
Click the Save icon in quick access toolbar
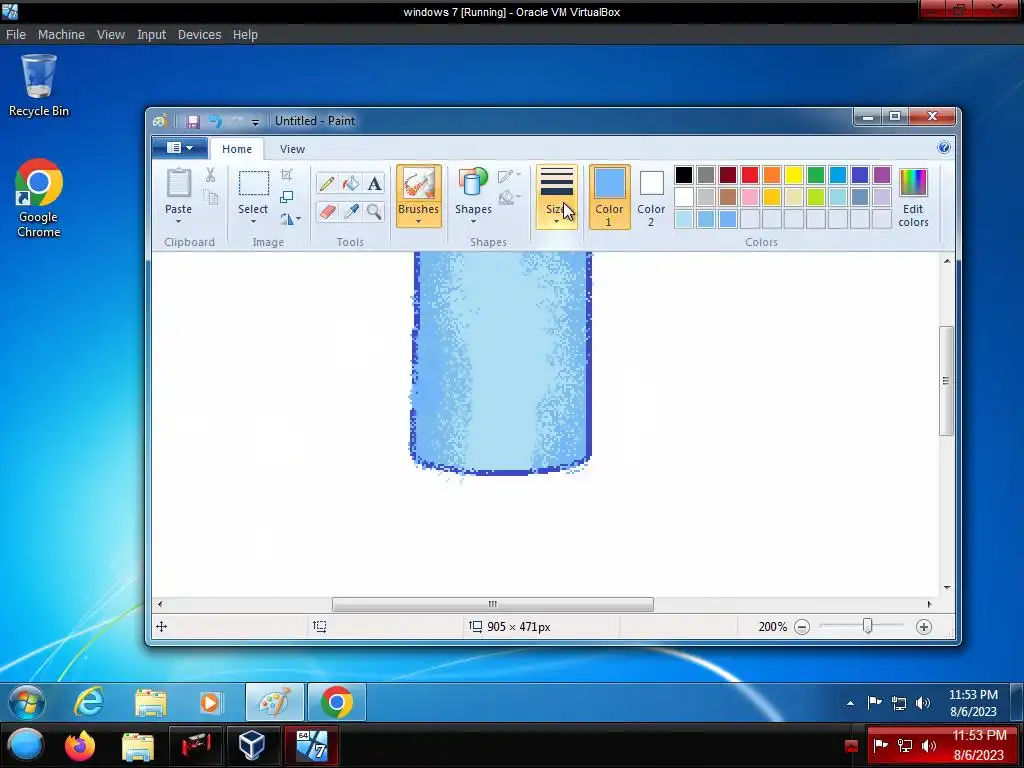click(192, 121)
